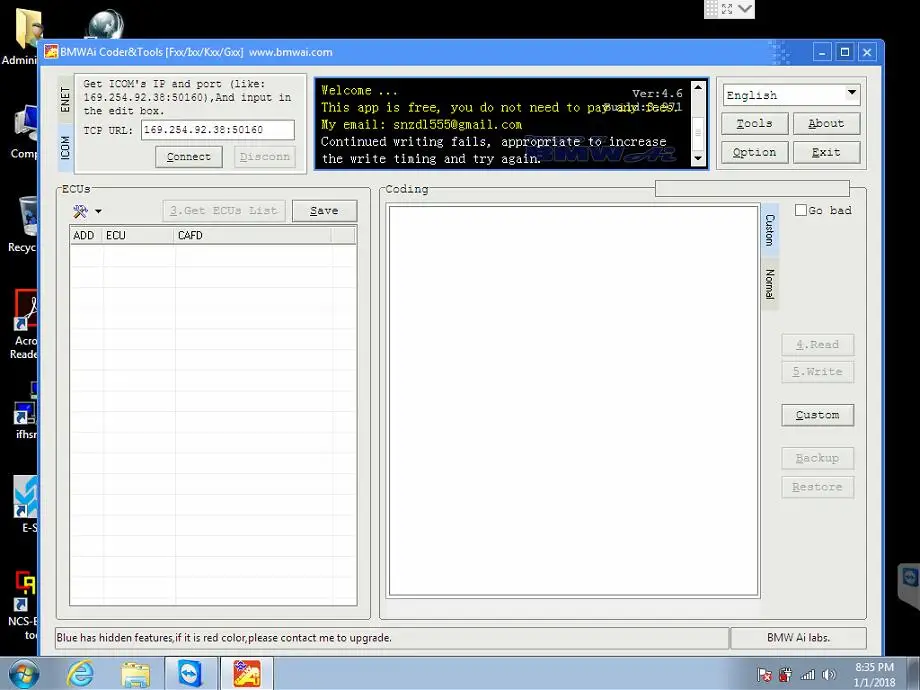Image resolution: width=920 pixels, height=690 pixels.
Task: Switch to the ENET tab
Action: [65, 99]
